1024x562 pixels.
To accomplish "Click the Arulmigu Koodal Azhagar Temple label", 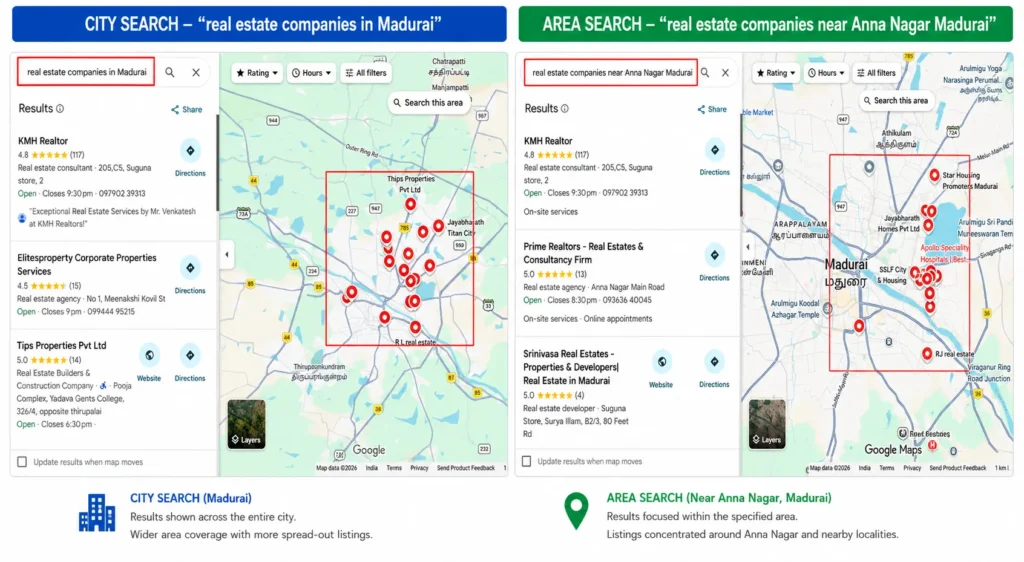I will point(795,309).
